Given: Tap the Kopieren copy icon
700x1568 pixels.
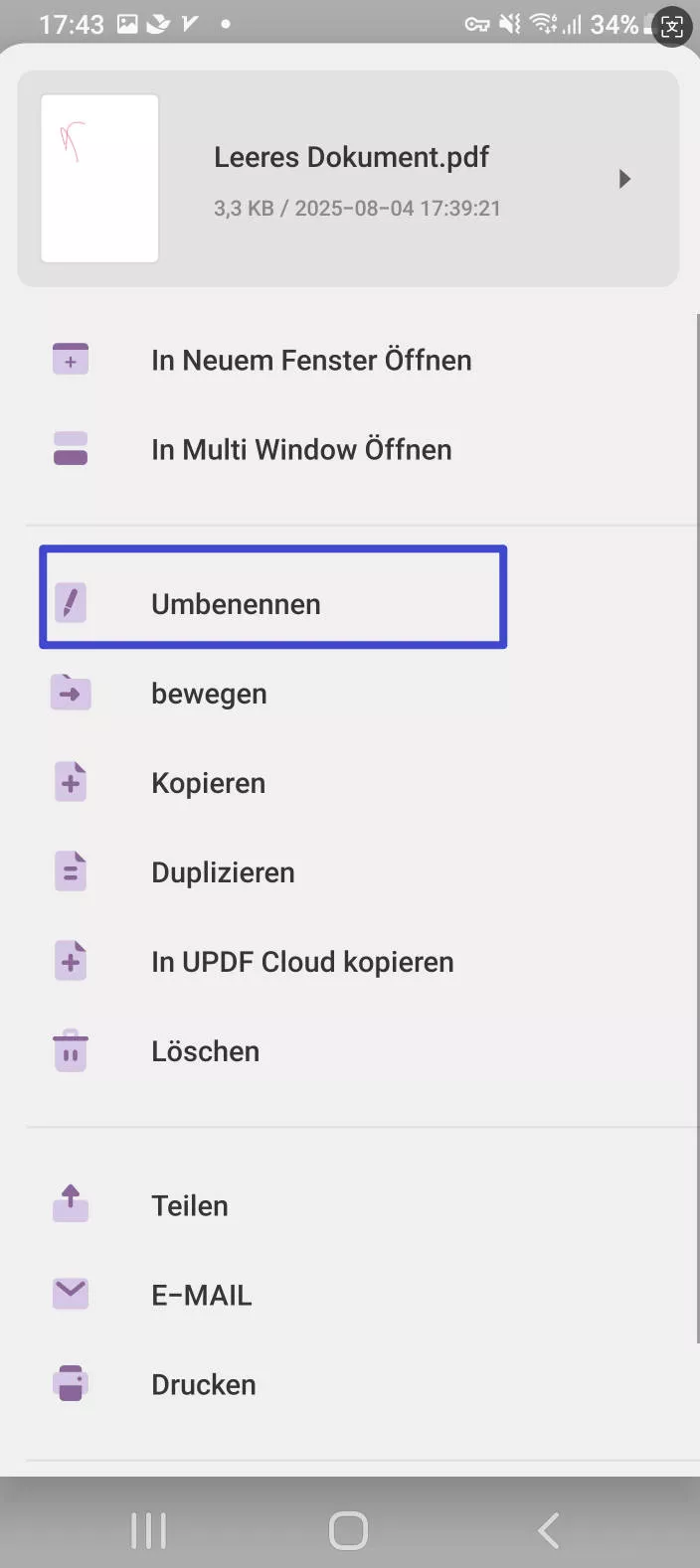Looking at the screenshot, I should click(x=70, y=782).
